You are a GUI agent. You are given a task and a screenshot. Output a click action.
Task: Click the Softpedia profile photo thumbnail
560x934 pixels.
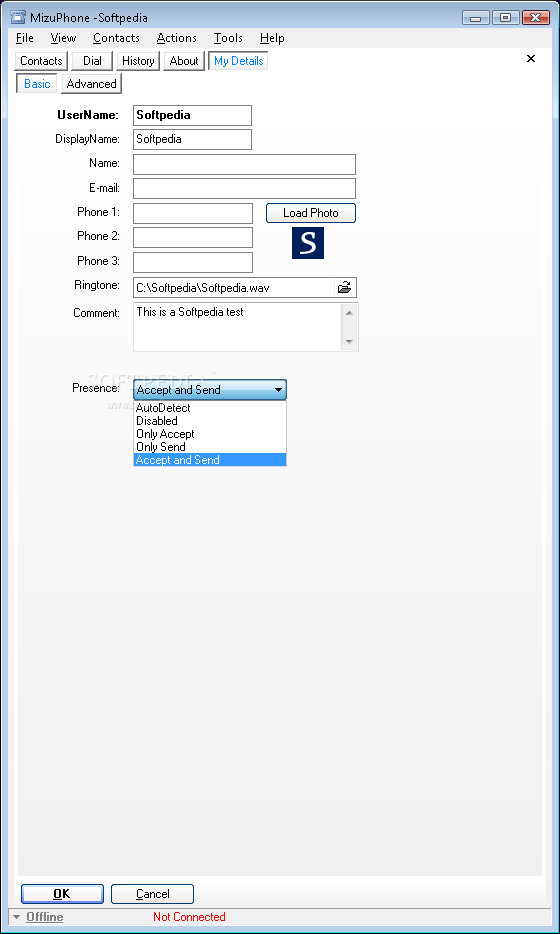307,243
